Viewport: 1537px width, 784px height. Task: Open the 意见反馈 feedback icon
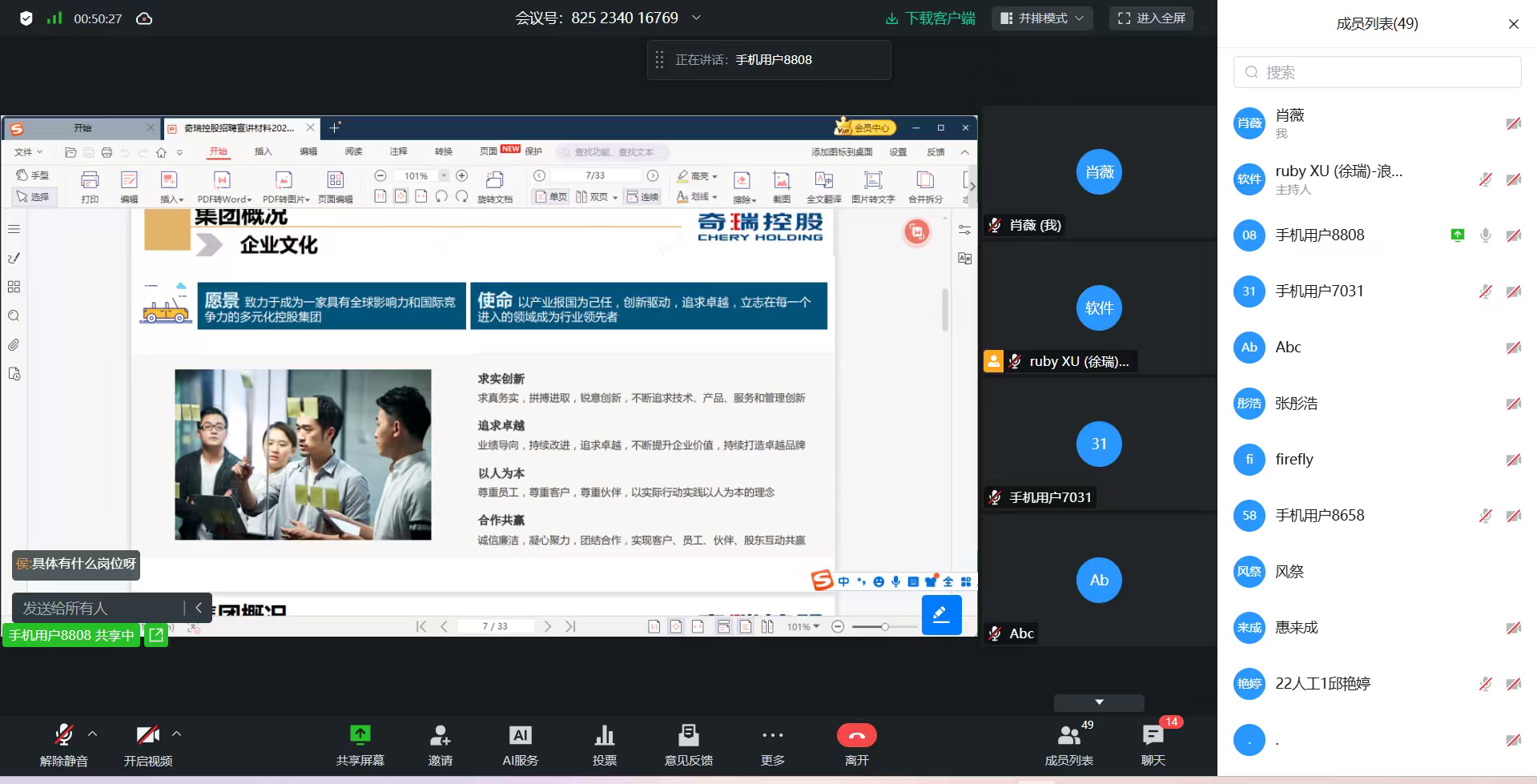pyautogui.click(x=688, y=735)
